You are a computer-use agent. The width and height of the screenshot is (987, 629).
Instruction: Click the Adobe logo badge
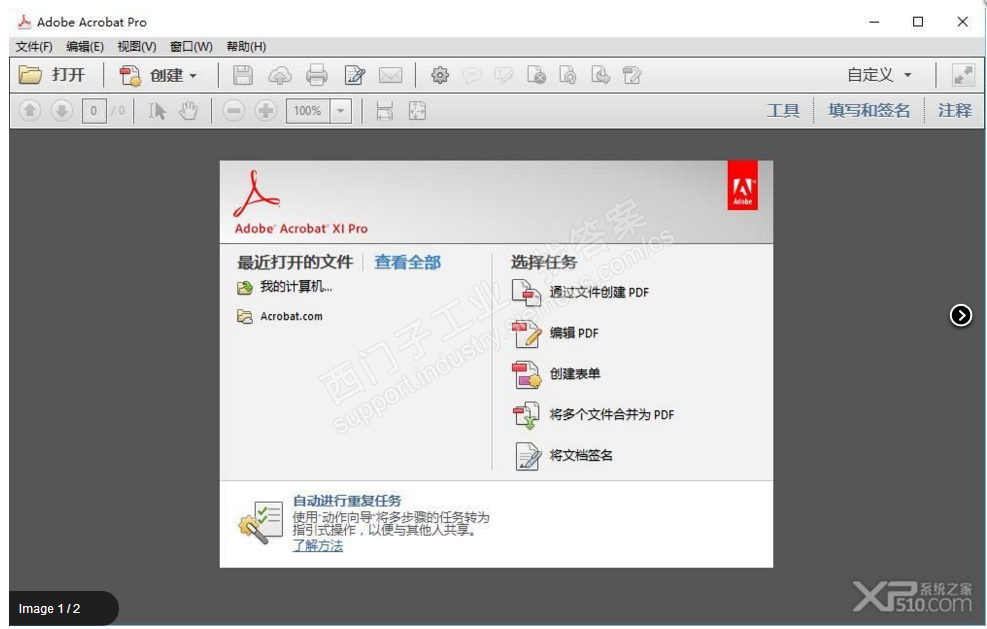pos(743,186)
